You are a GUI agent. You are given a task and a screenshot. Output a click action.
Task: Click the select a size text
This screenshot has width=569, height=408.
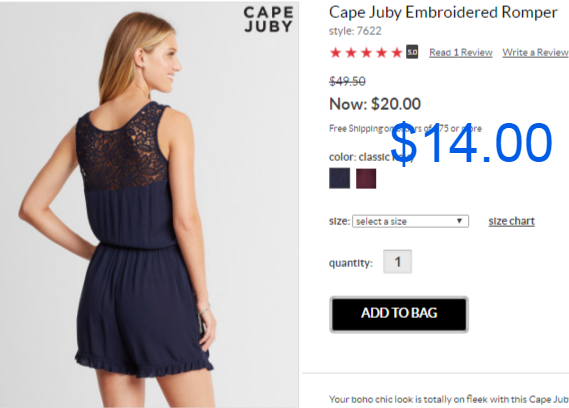(381, 221)
